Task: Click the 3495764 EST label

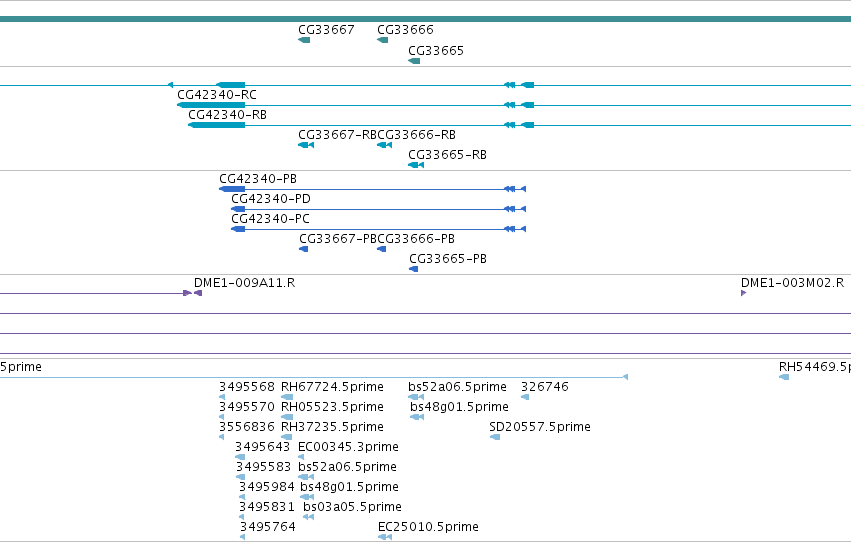Action: pyautogui.click(x=268, y=528)
